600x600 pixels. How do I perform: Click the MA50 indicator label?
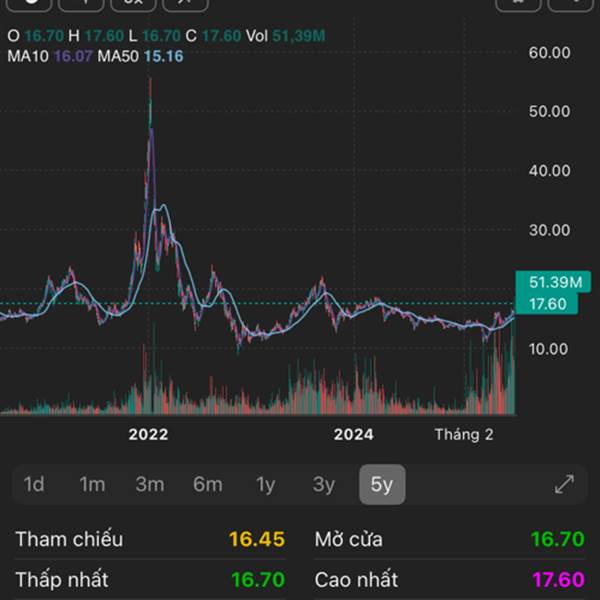tap(118, 56)
